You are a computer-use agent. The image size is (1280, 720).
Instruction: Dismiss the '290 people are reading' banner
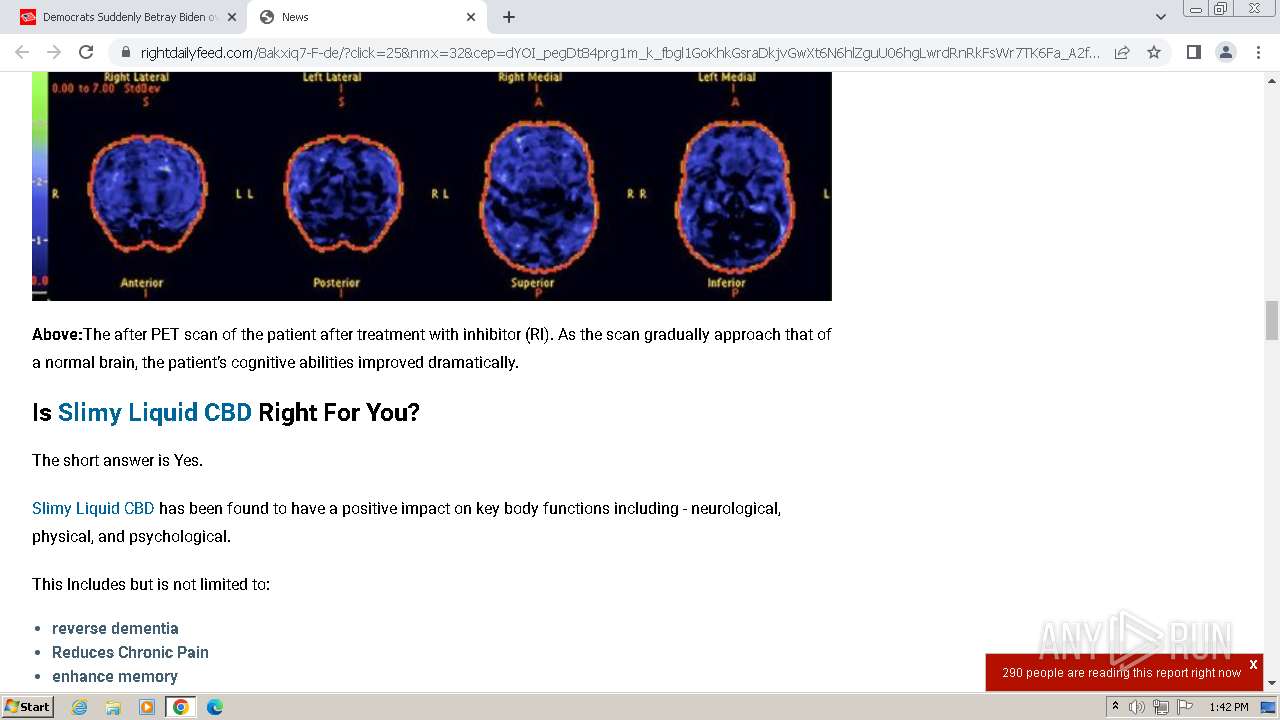(1253, 664)
